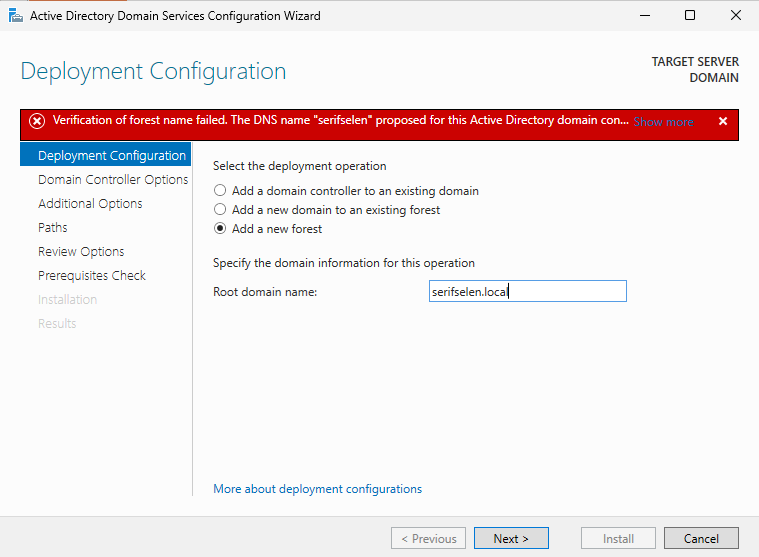Cancel the configuration wizard
The width and height of the screenshot is (759, 557).
coord(701,539)
